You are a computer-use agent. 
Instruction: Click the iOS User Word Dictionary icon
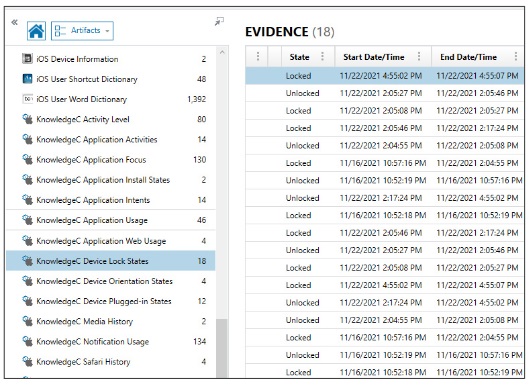[27, 99]
